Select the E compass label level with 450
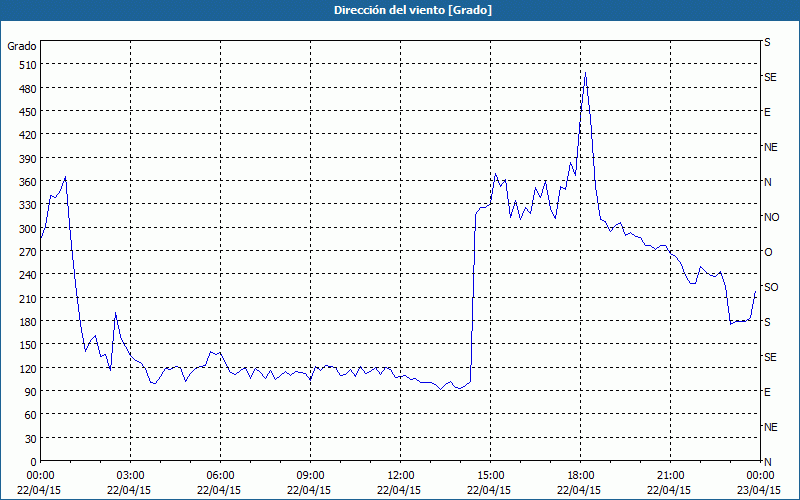The image size is (800, 500). pos(767,112)
